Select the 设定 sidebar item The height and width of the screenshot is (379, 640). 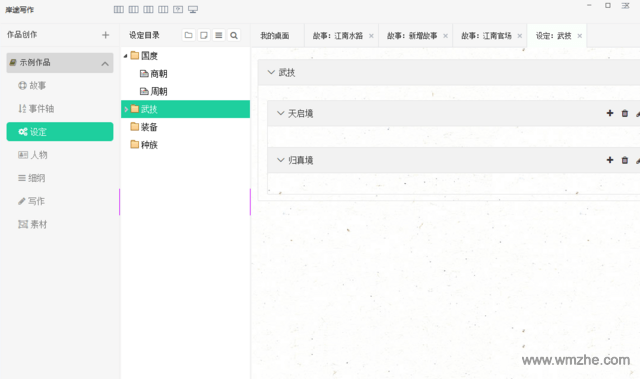coord(60,132)
